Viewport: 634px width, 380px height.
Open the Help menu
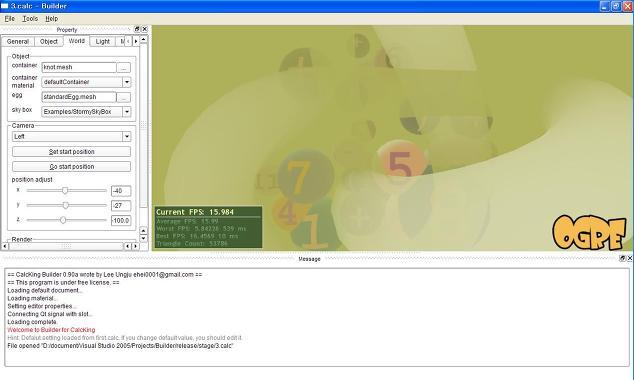(51, 19)
